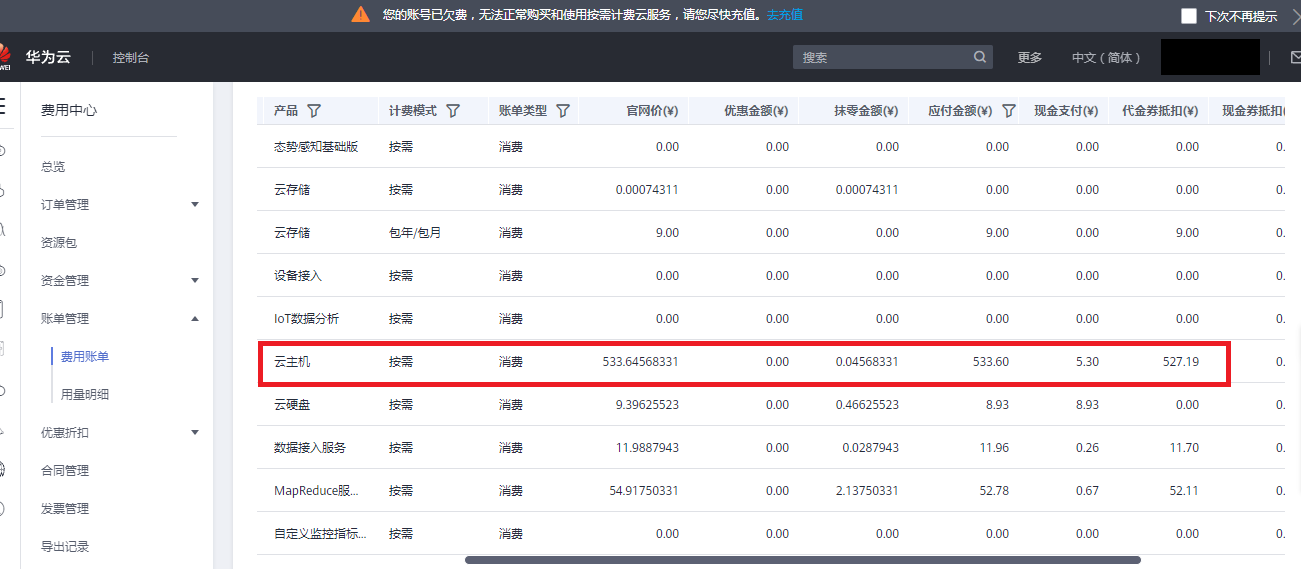The width and height of the screenshot is (1301, 569).
Task: Expand the 优惠折扣 menu arrow
Action: pos(195,433)
